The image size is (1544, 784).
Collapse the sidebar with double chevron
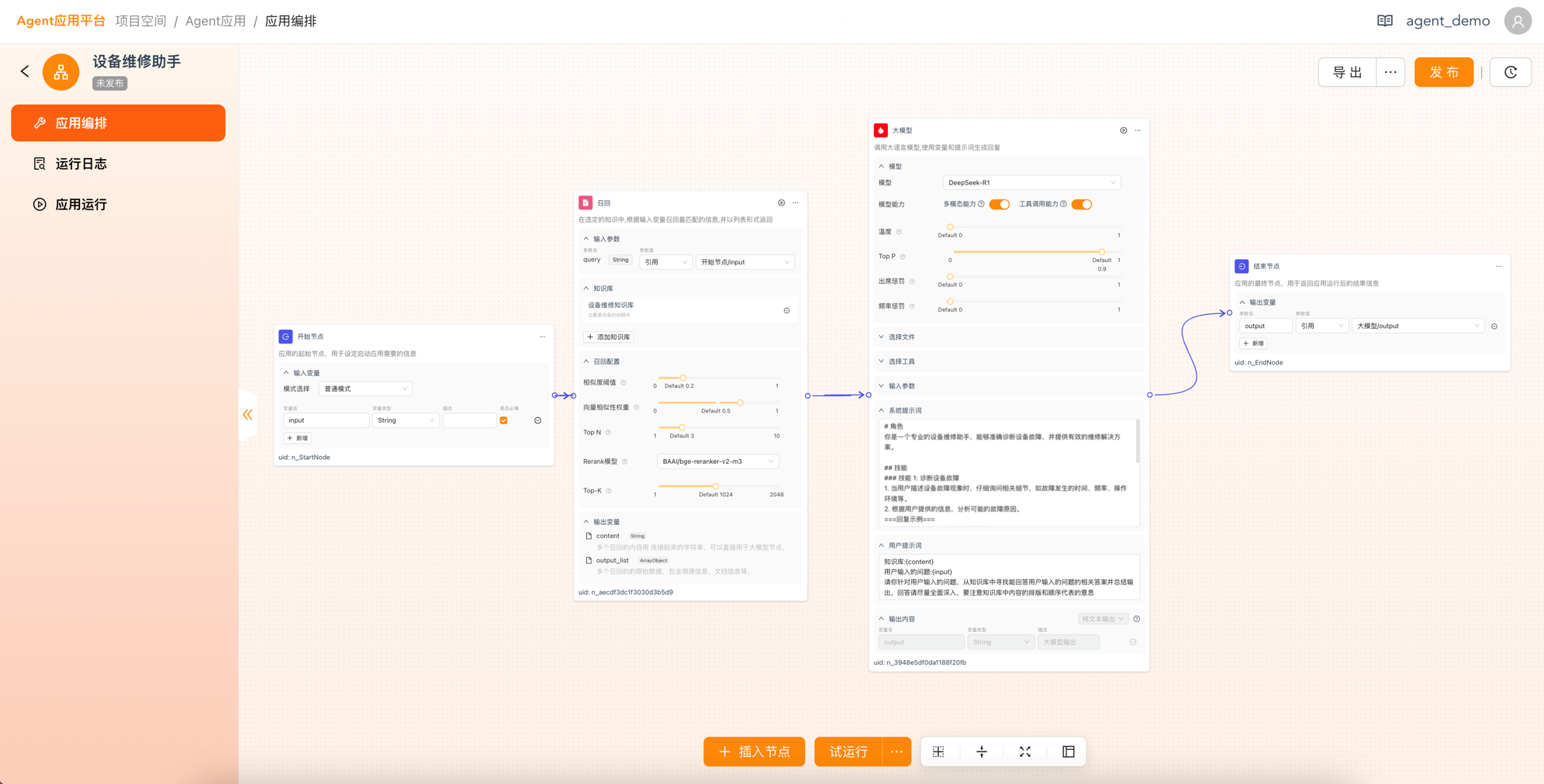(x=247, y=415)
